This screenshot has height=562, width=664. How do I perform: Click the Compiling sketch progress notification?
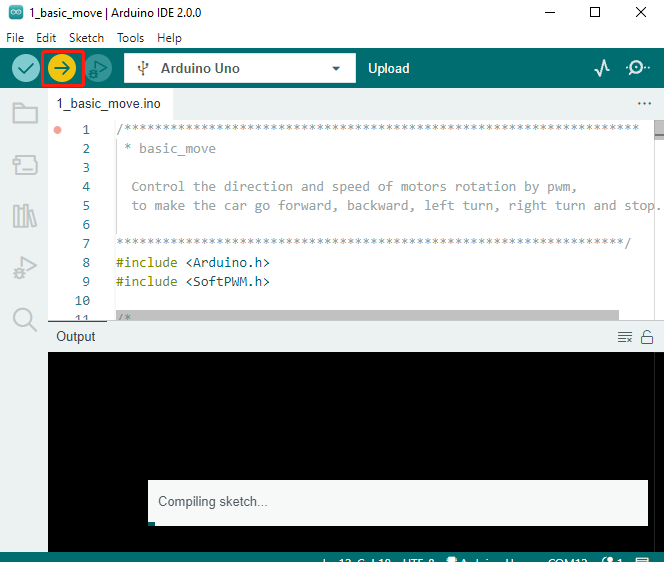tap(398, 503)
